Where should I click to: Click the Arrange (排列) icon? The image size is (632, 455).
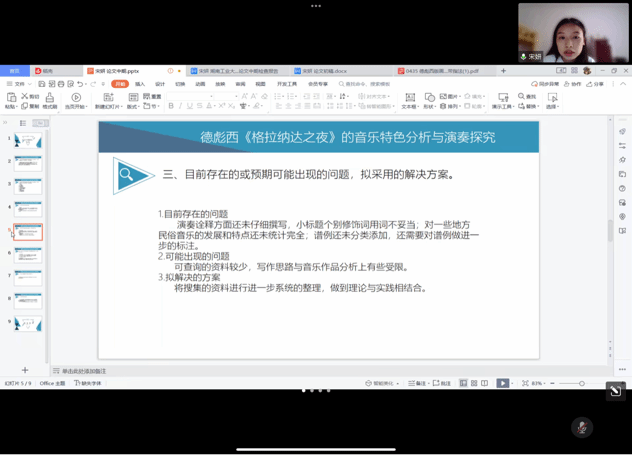[443, 106]
